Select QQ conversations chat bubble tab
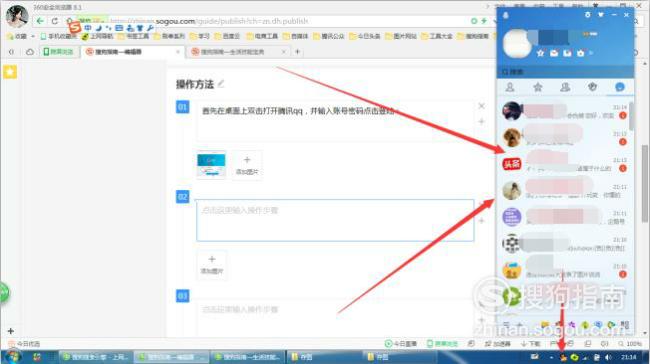This screenshot has height=364, width=650. 620,87
